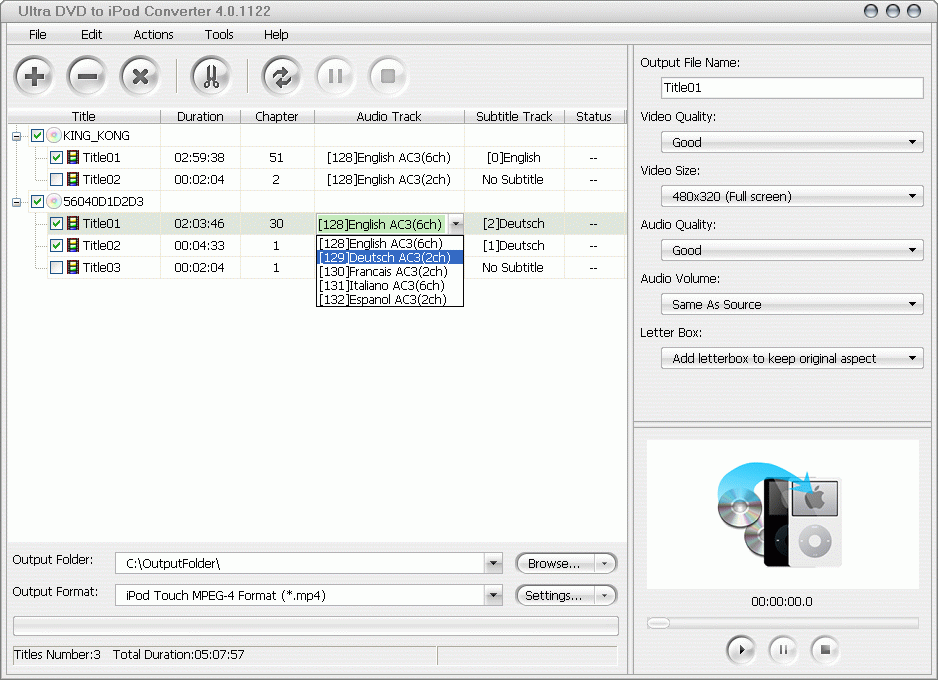Play the preview video
The height and width of the screenshot is (680, 938).
(741, 649)
